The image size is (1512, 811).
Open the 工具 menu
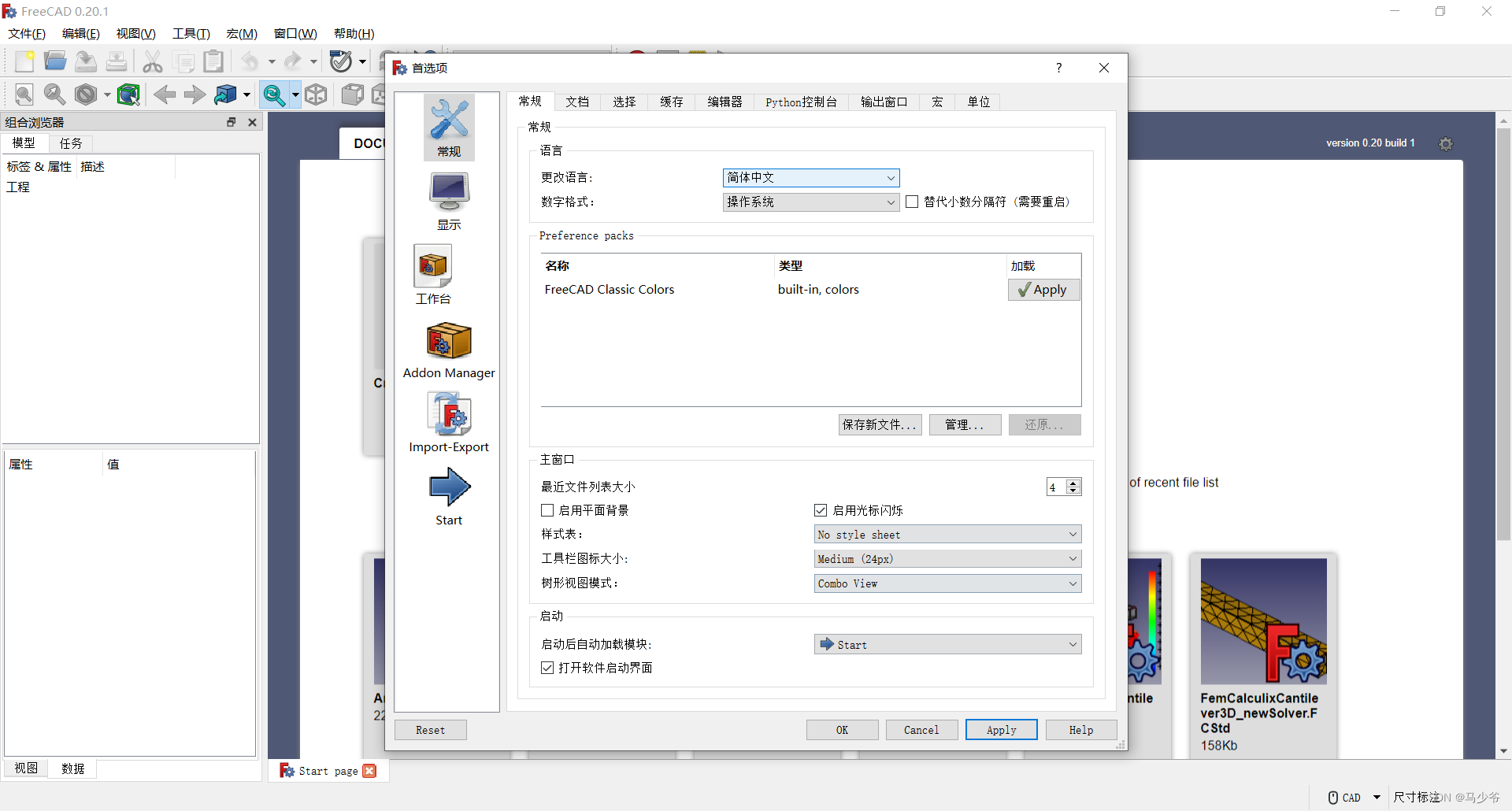point(191,33)
